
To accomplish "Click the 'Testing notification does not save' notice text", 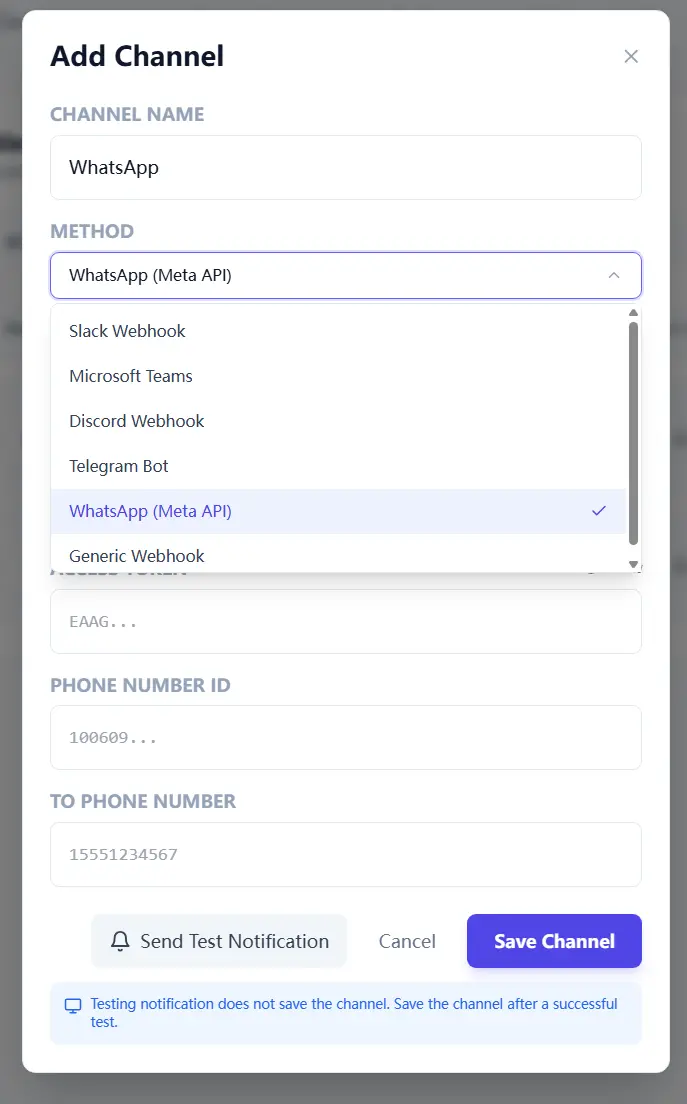I will click(x=354, y=1012).
